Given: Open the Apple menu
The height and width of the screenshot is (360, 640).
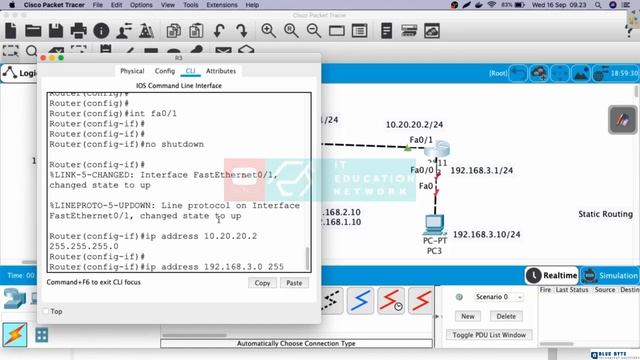Looking at the screenshot, I should (12, 5).
